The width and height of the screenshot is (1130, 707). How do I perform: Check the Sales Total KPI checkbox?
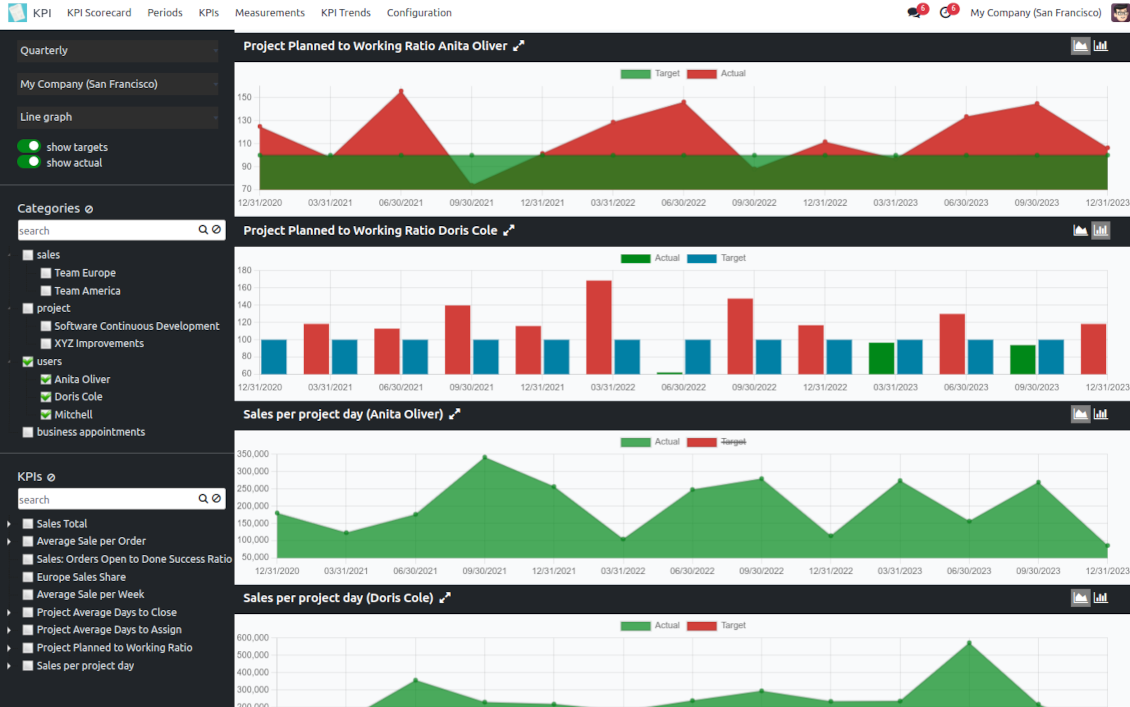click(x=28, y=524)
